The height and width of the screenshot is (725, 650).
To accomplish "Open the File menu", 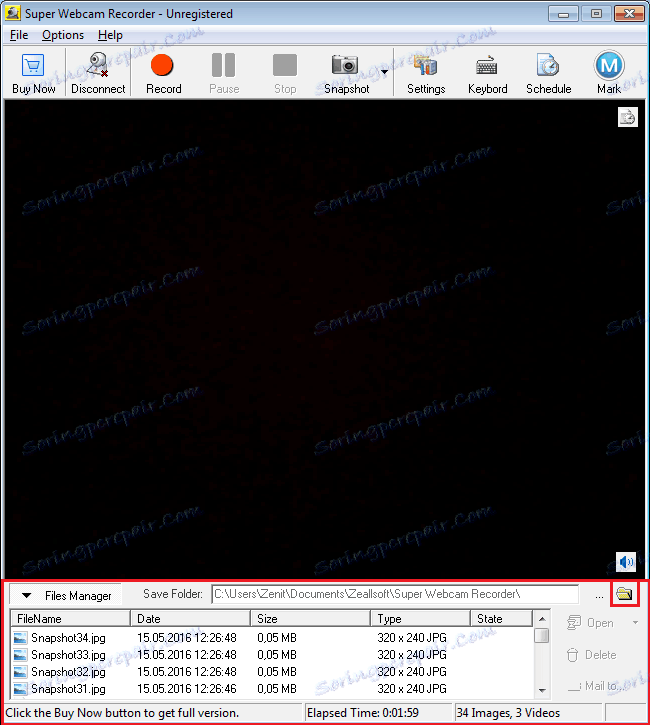I will [19, 35].
